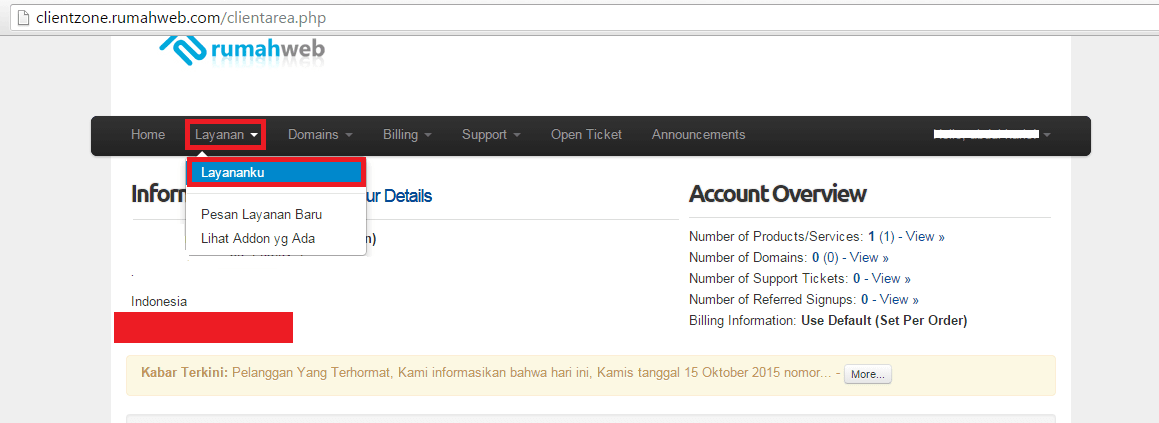Go to Announcements in the navbar
1159x423 pixels.
pos(699,135)
